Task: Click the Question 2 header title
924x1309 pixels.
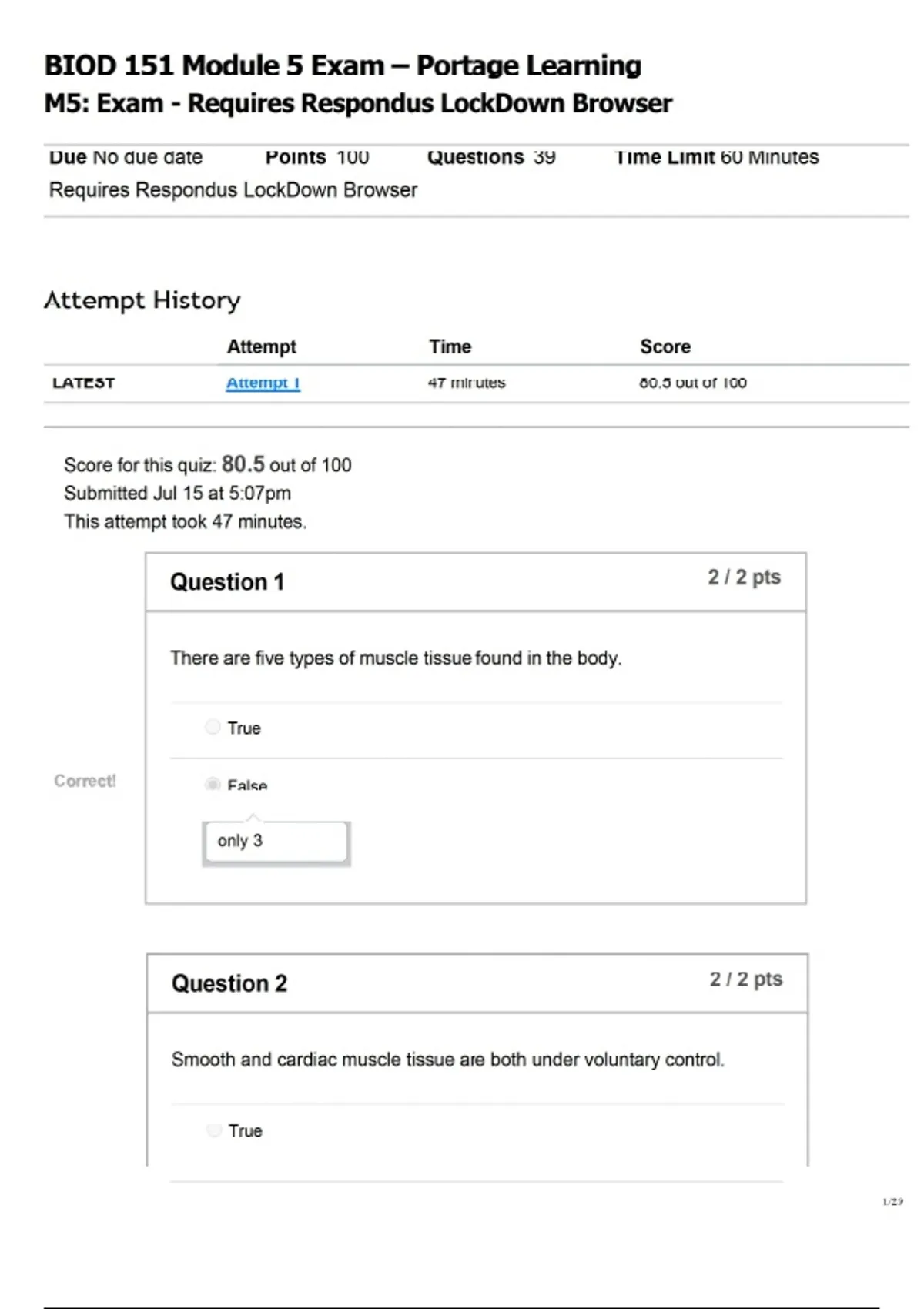Action: [229, 983]
